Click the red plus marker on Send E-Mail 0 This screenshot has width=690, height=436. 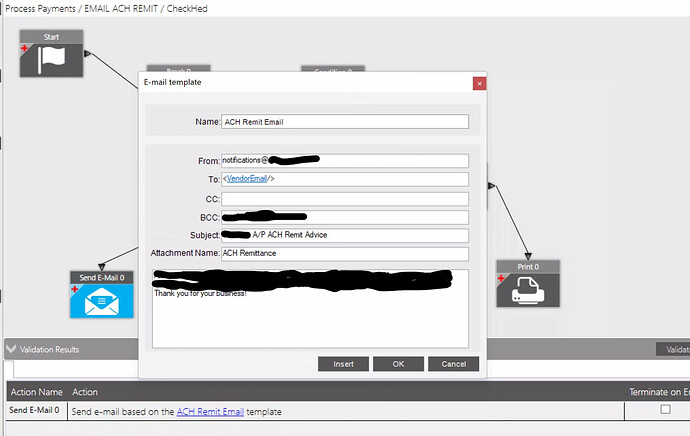74,289
